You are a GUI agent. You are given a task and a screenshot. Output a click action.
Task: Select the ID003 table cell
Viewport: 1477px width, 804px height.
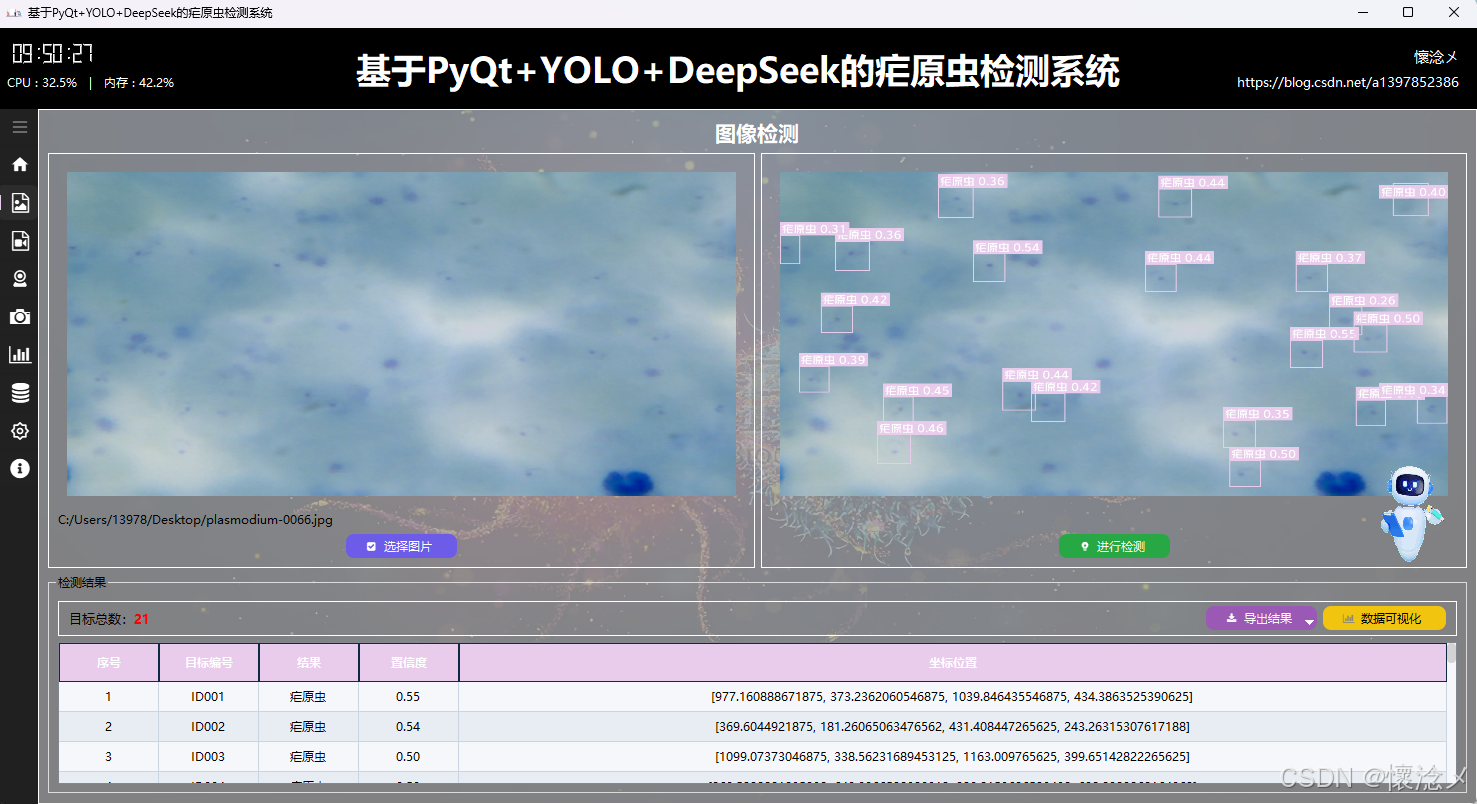209,757
